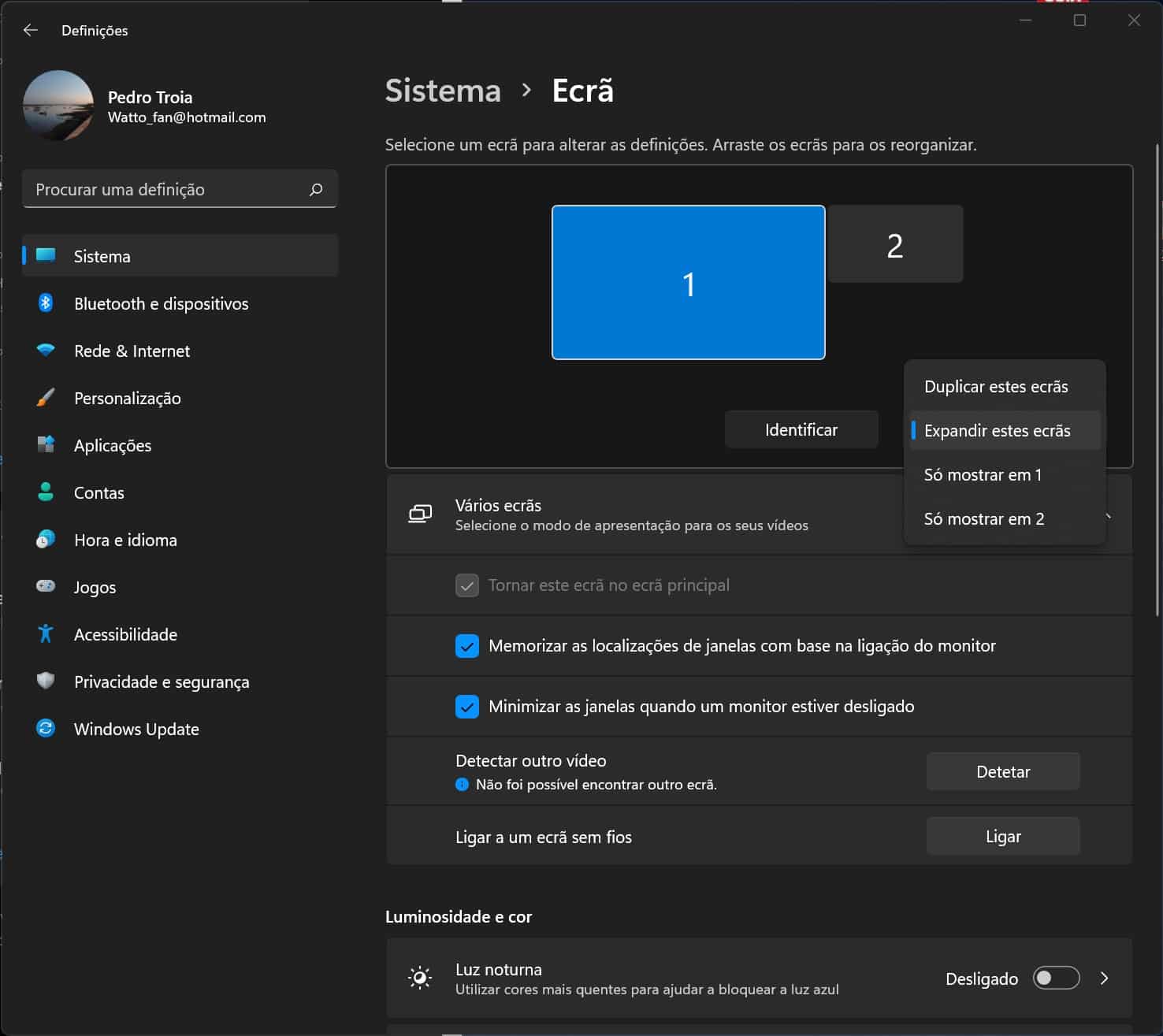This screenshot has height=1036, width=1163.
Task: Toggle the Luz noturna switch
Action: click(x=1056, y=978)
